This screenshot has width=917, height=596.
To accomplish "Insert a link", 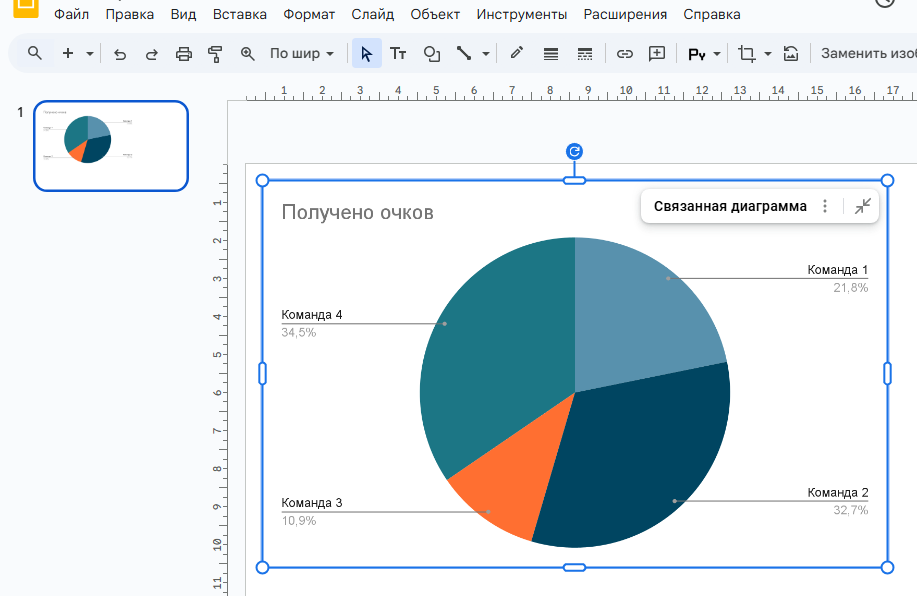I will (x=624, y=54).
